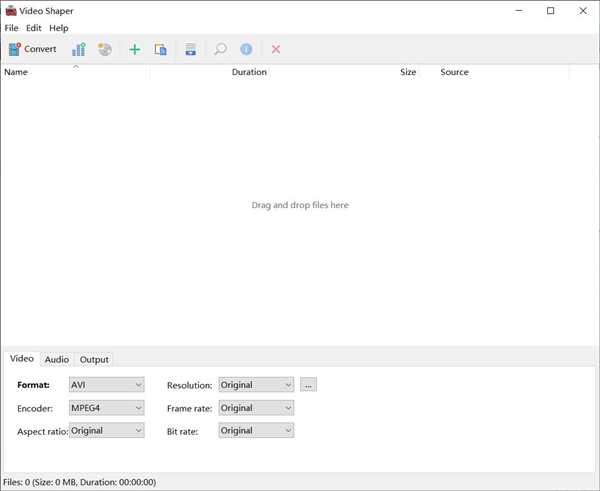Click the magnifier search icon
Screen dimensions: 600x491
coord(220,49)
